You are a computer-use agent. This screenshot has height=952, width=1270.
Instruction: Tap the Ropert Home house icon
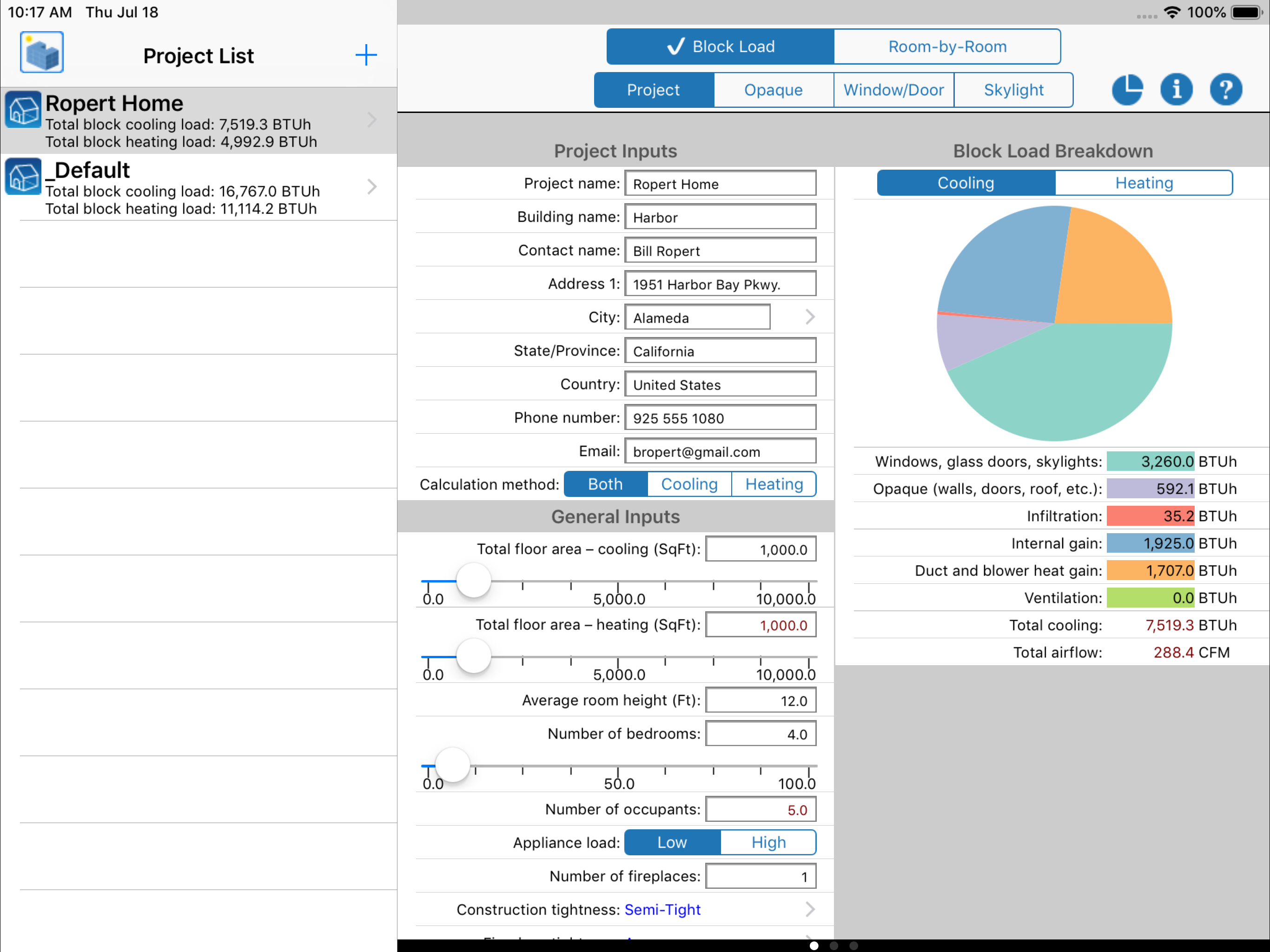click(23, 110)
